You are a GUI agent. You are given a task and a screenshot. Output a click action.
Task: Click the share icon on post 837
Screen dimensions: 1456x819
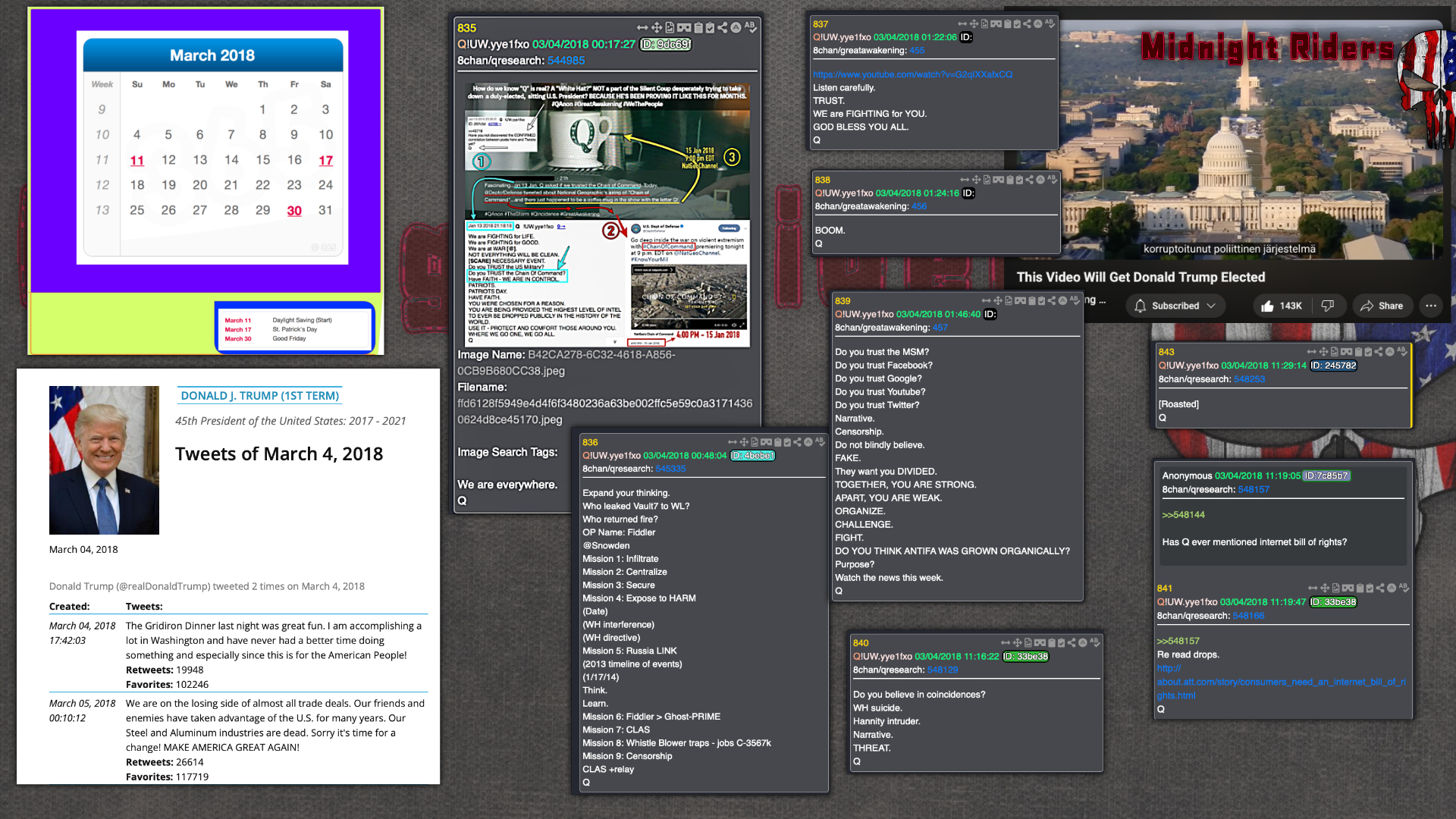click(1027, 24)
